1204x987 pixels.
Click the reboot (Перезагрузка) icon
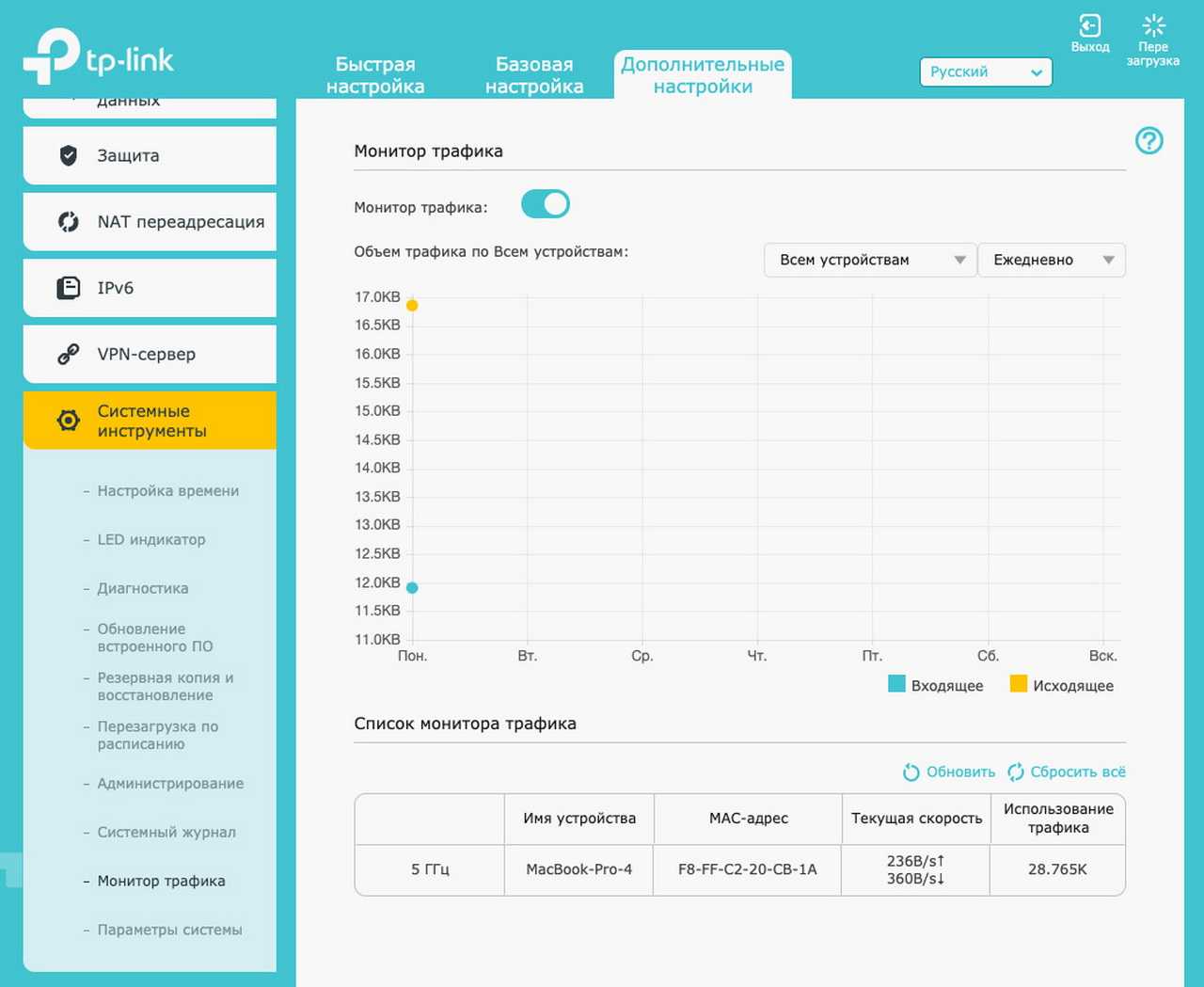1152,26
